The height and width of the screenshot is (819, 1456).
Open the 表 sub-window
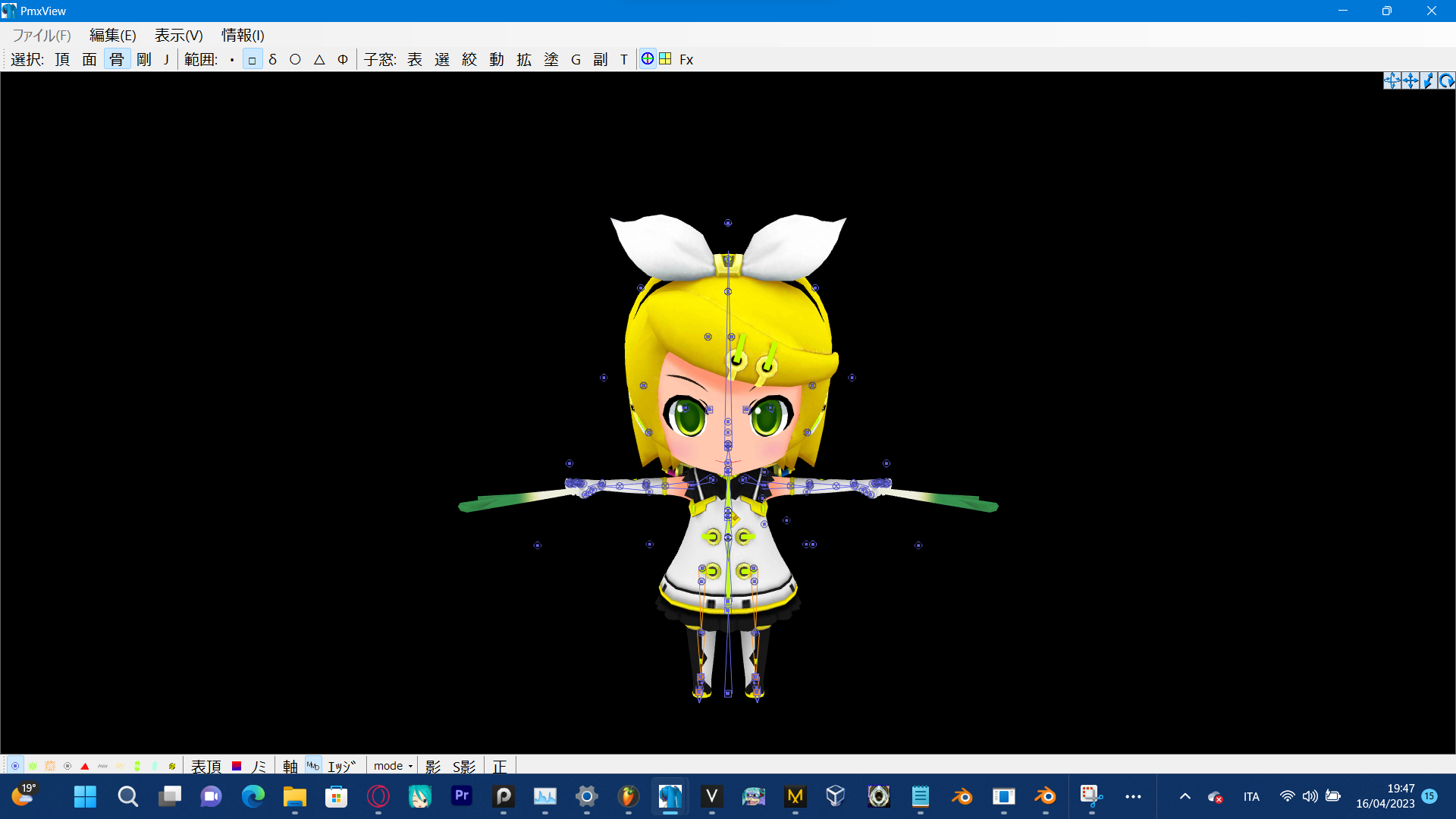pos(415,59)
